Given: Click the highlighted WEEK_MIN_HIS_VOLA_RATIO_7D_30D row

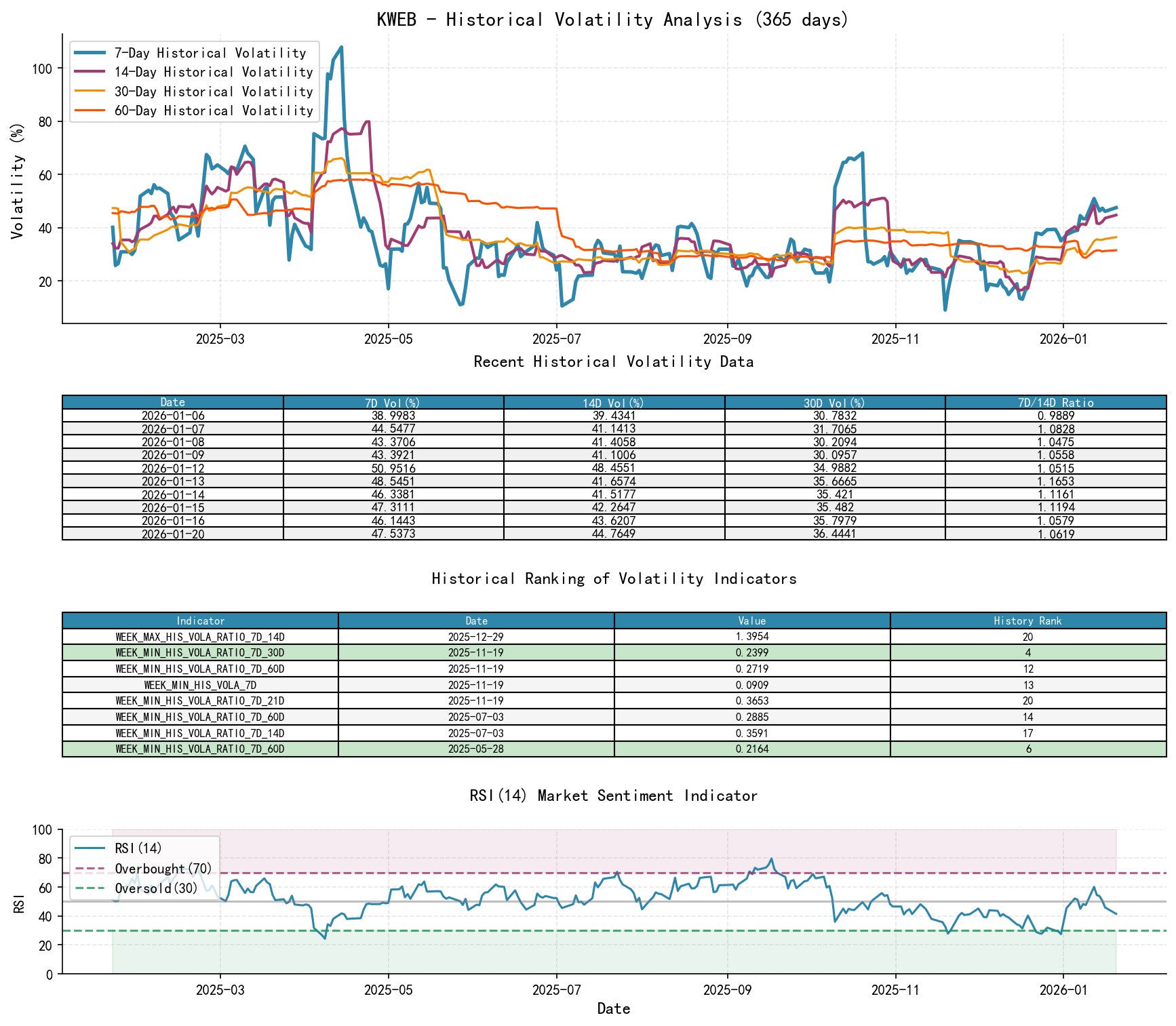Looking at the screenshot, I should [x=199, y=653].
